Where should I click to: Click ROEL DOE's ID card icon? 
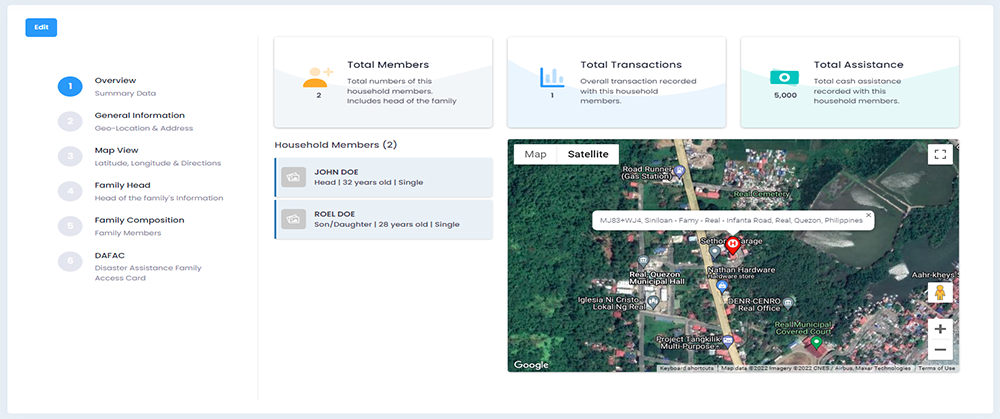pos(294,219)
